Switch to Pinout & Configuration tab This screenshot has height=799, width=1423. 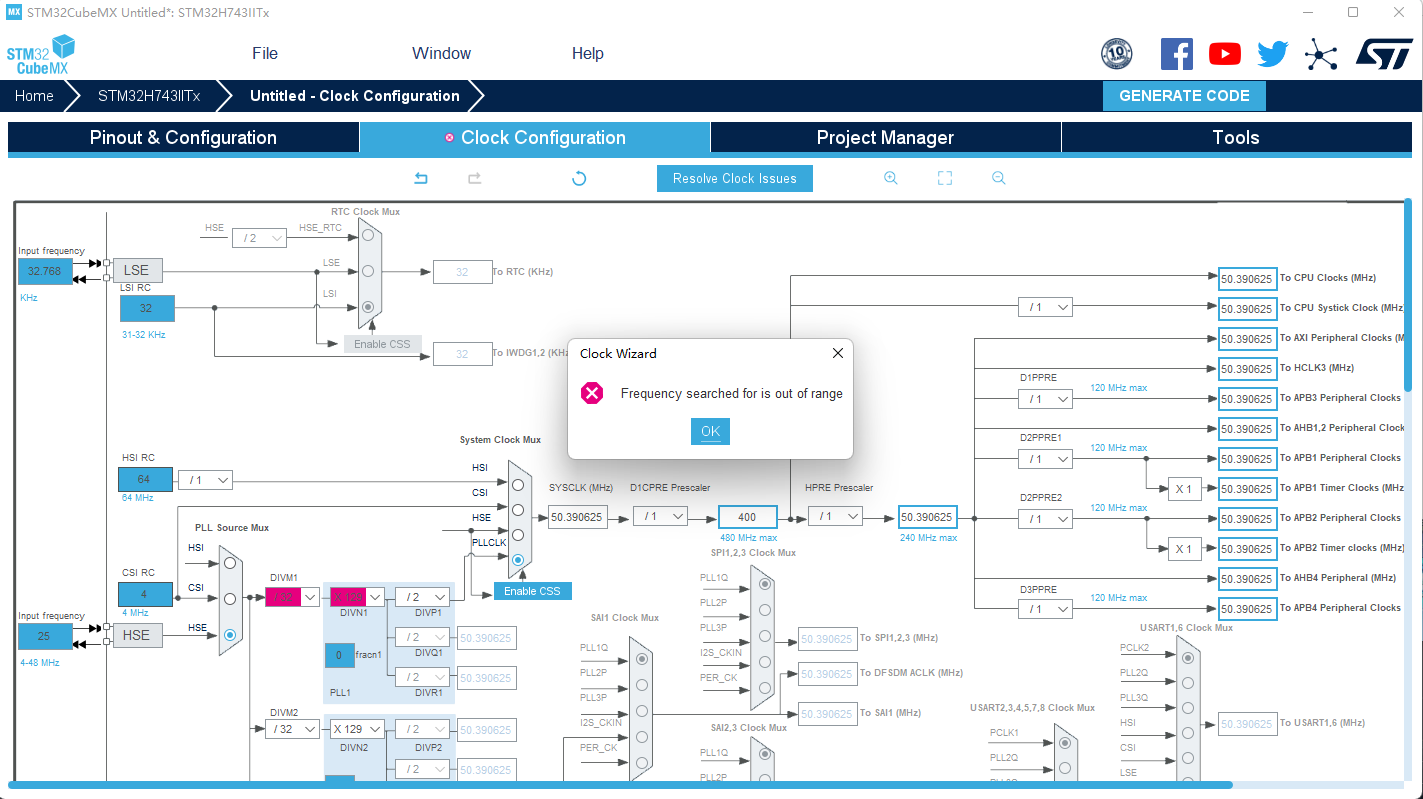pyautogui.click(x=183, y=138)
